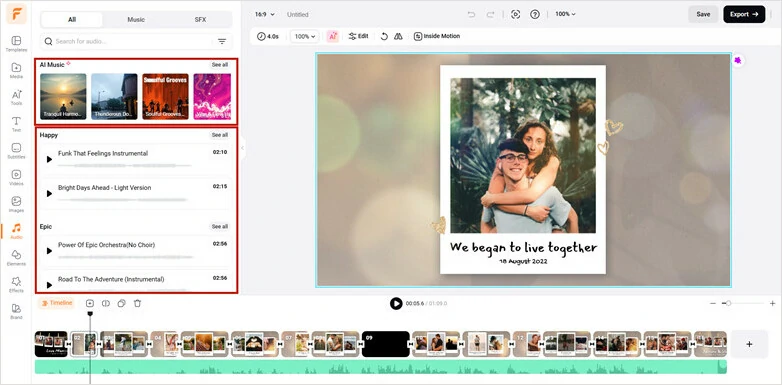Open the audio filter options icon

pos(222,41)
